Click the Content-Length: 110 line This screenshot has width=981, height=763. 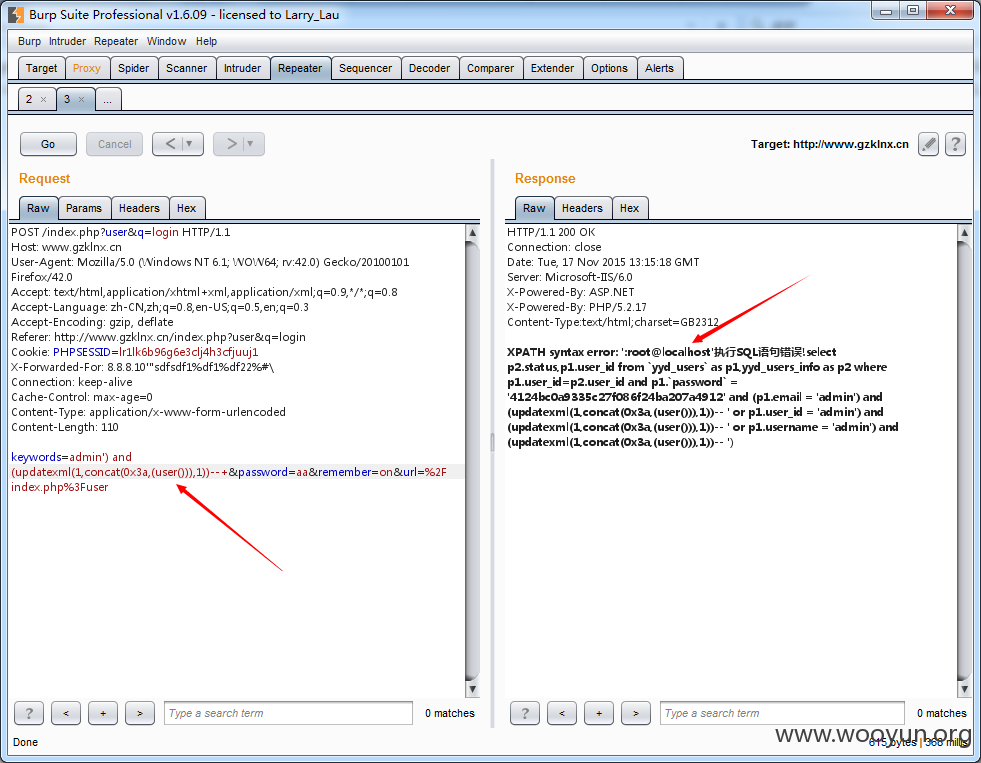pos(65,427)
